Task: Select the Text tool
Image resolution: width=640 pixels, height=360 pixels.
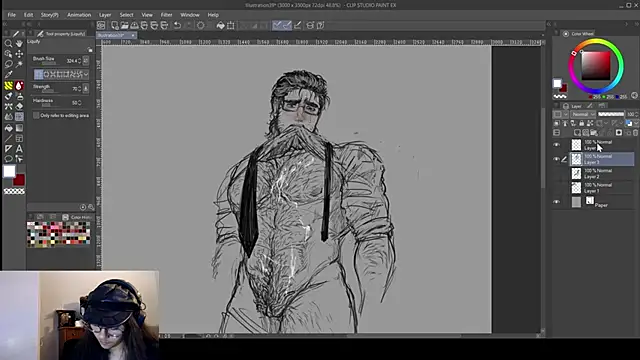Action: click(x=19, y=149)
